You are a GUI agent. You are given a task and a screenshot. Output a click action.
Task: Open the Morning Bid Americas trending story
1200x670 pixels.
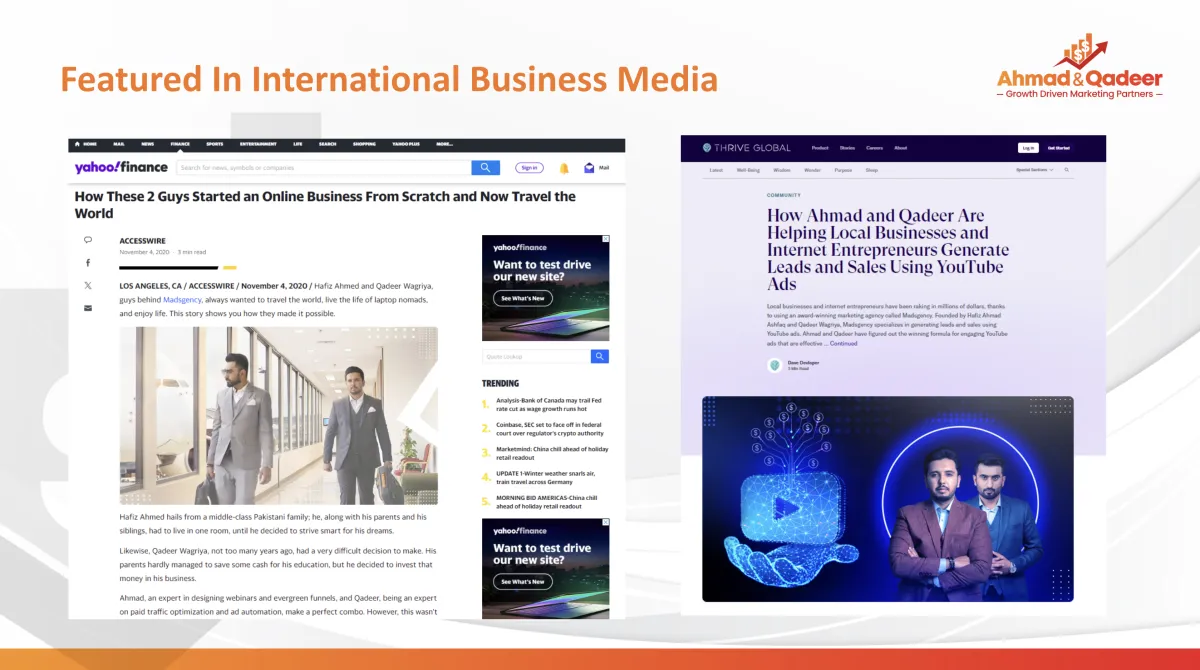pos(547,501)
